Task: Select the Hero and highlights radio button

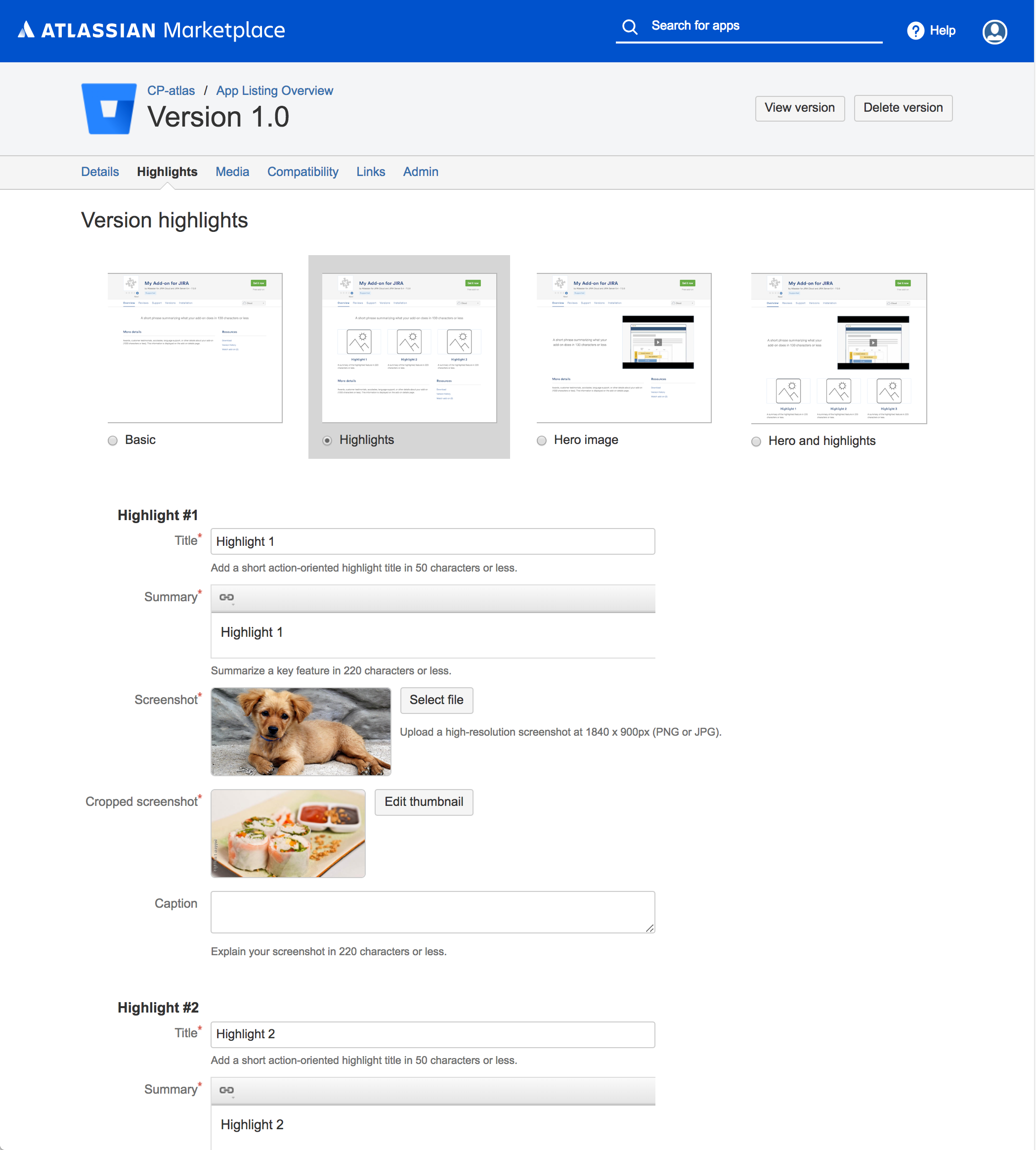Action: point(758,440)
